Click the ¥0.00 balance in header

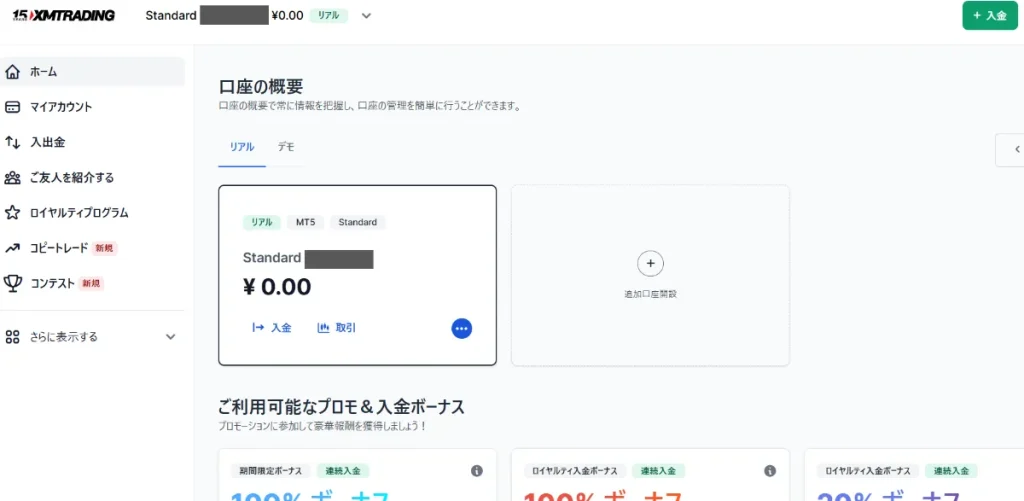pyautogui.click(x=287, y=16)
